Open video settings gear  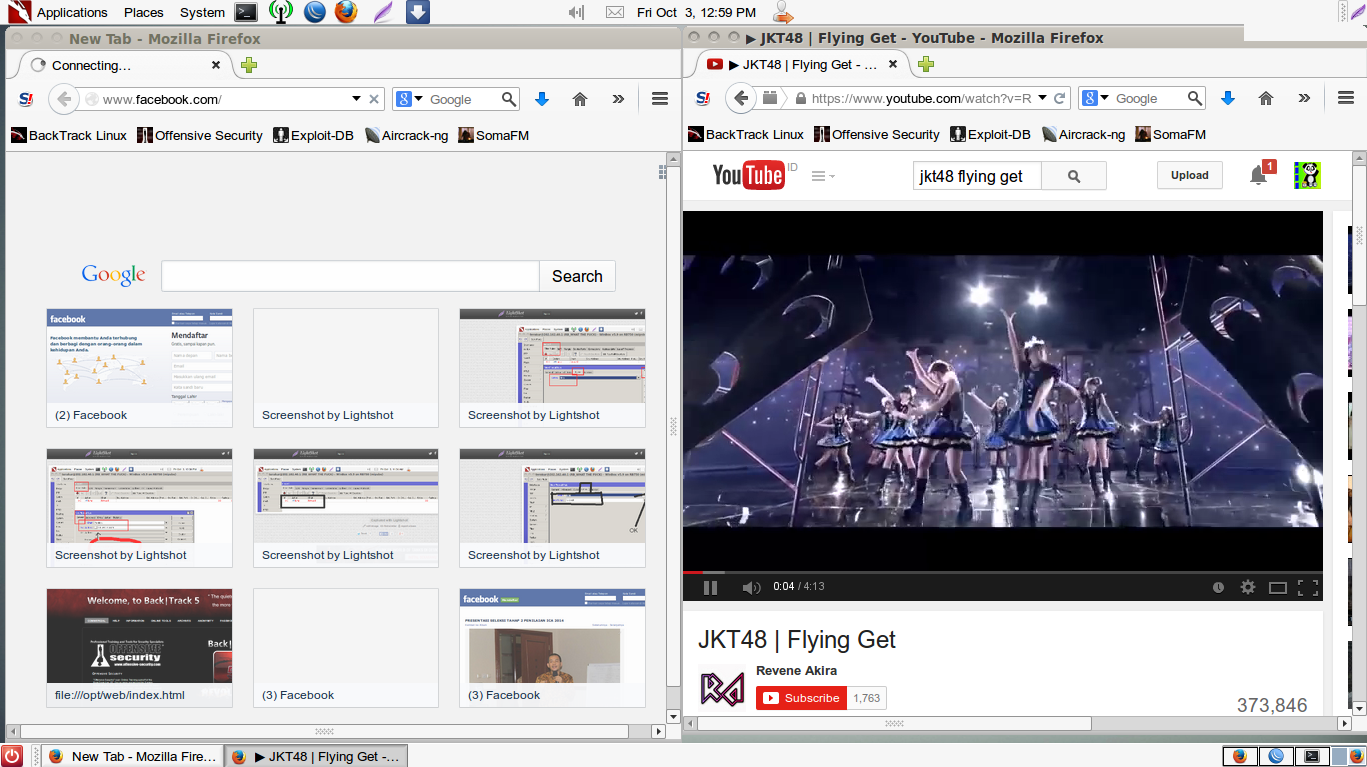coord(1247,588)
